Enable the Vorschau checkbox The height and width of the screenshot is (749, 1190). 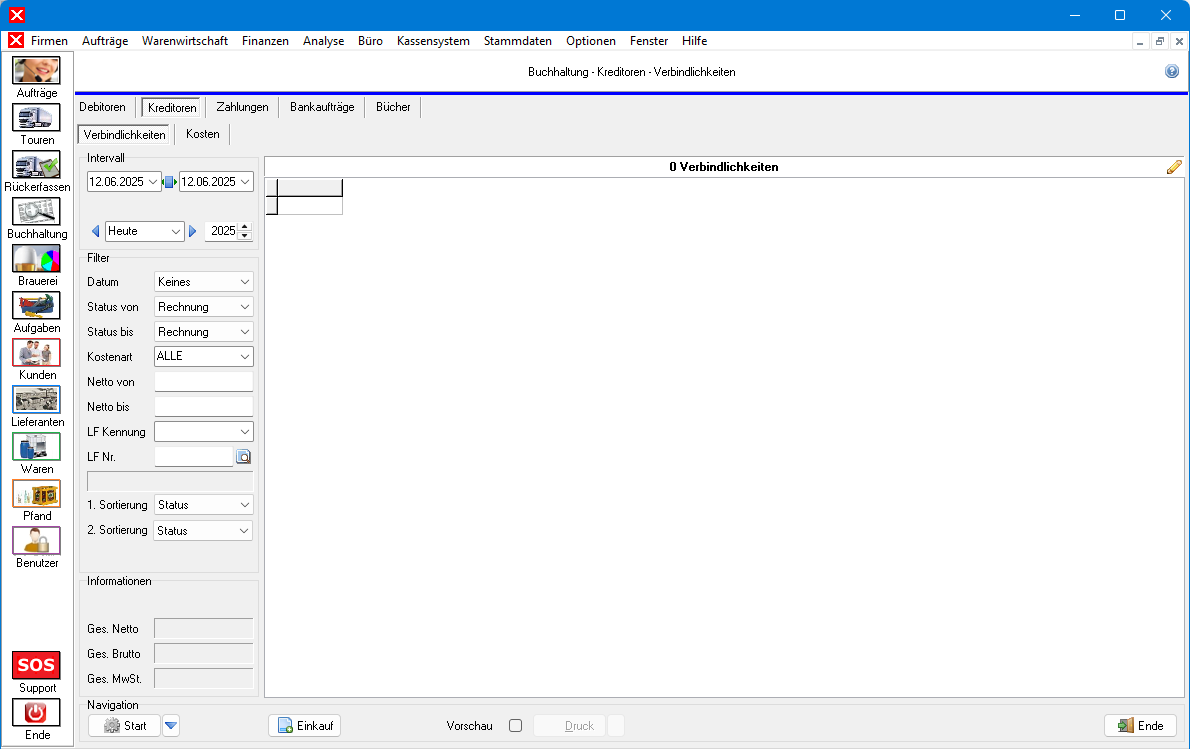(515, 726)
